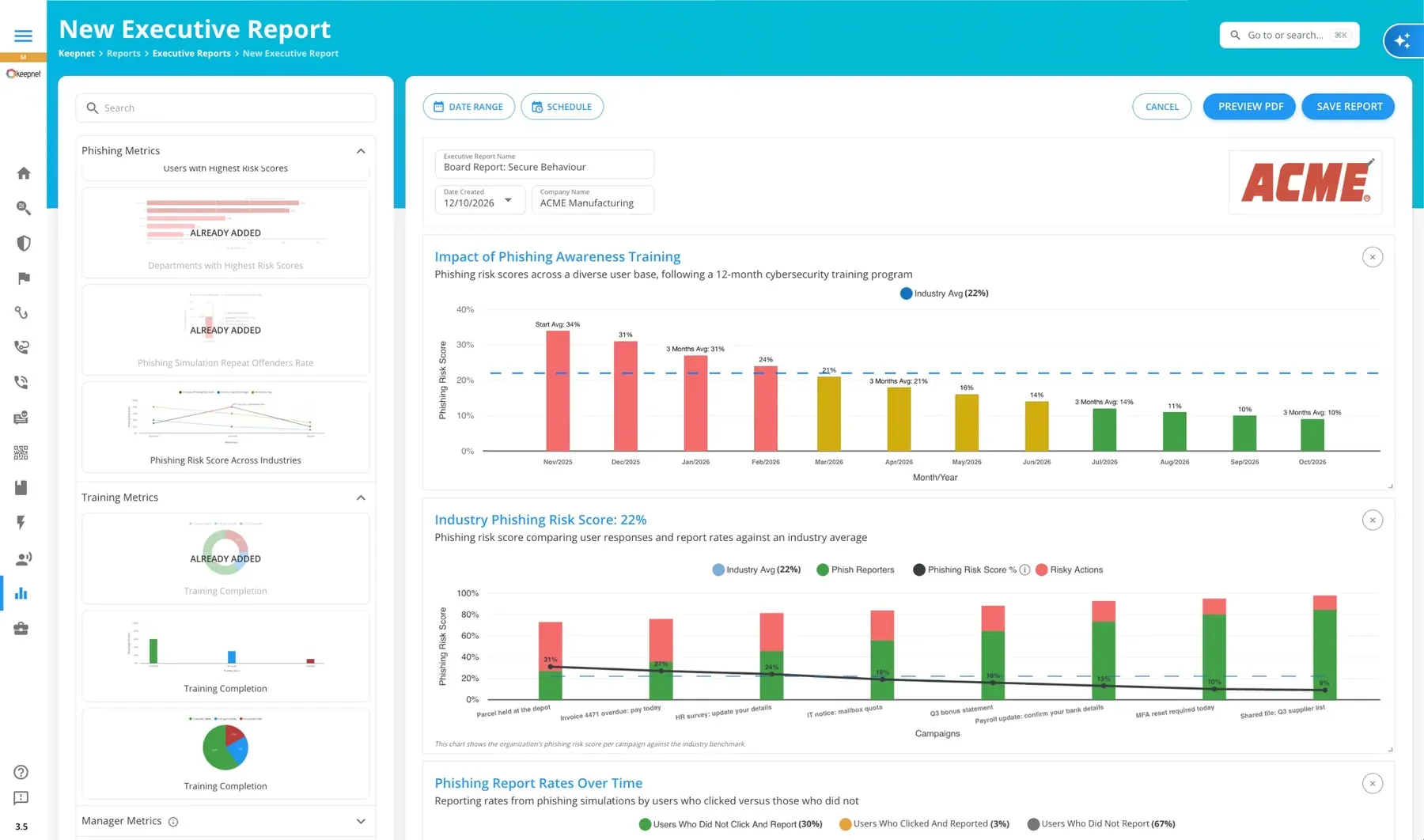The image size is (1424, 840).
Task: Collapse the Training Metrics section
Action: pos(361,498)
